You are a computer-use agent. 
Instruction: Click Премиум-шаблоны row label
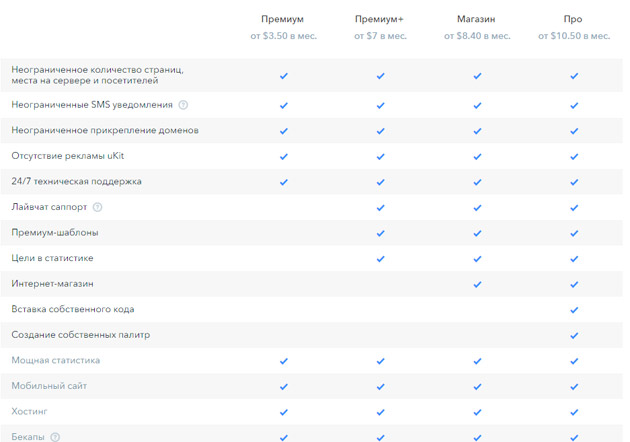tap(55, 233)
